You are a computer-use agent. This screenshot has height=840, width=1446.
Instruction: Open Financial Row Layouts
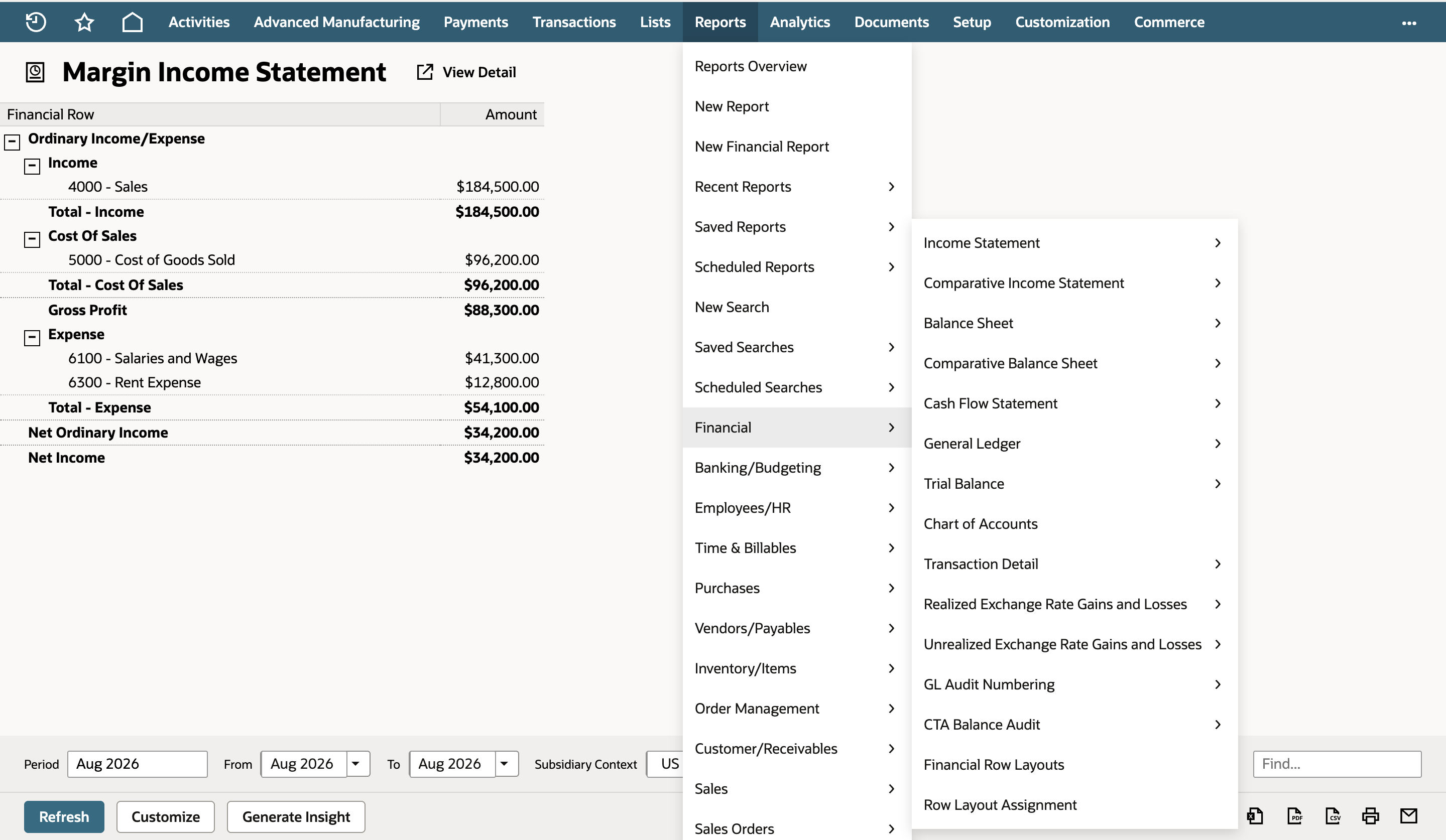point(1074,765)
